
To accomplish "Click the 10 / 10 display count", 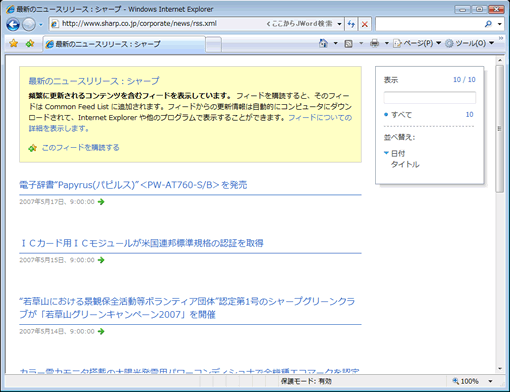I will click(464, 80).
